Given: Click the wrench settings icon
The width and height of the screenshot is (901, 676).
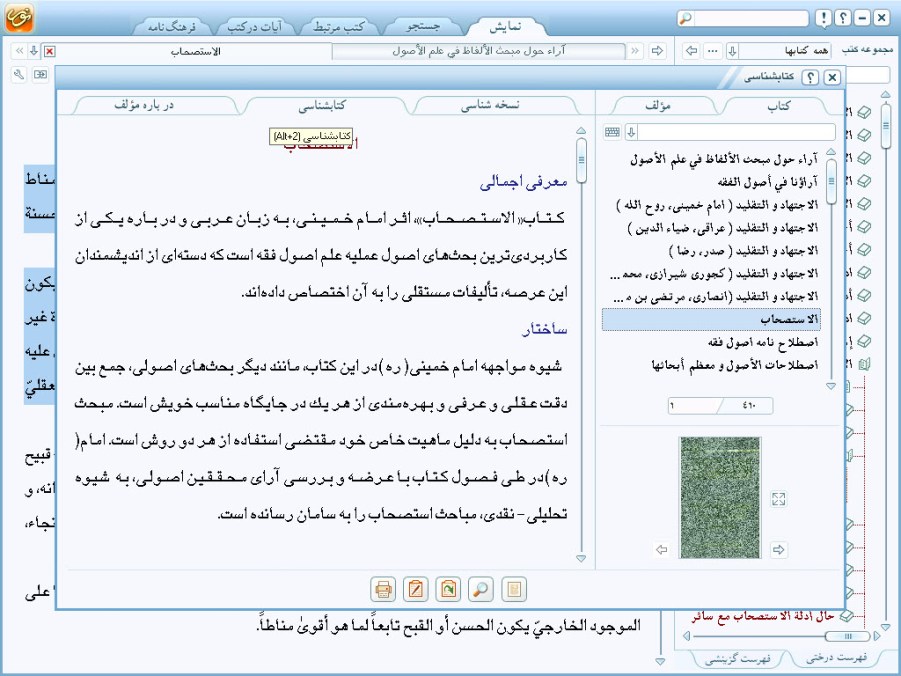Looking at the screenshot, I should click(x=19, y=75).
